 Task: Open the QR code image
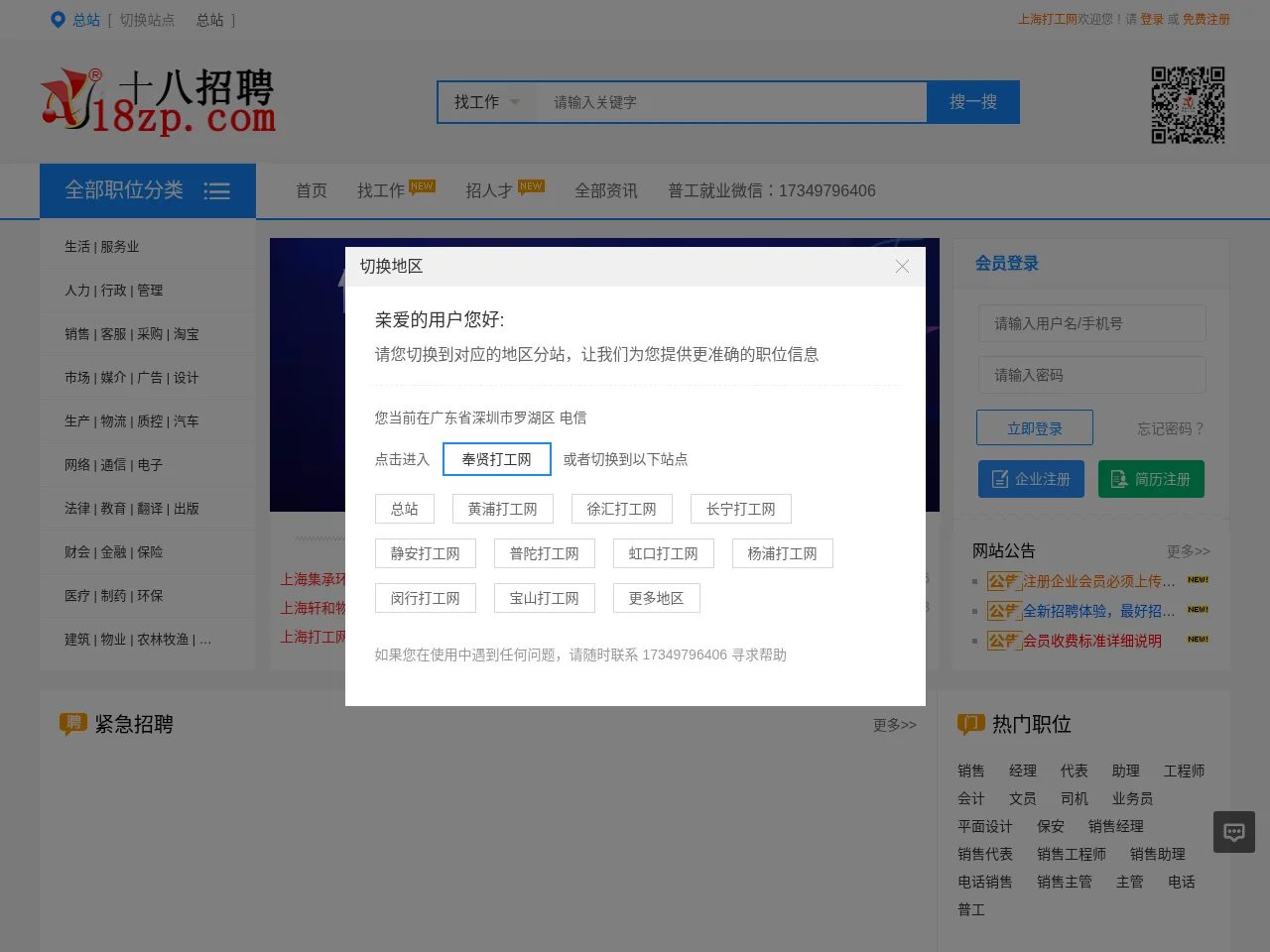[x=1188, y=105]
